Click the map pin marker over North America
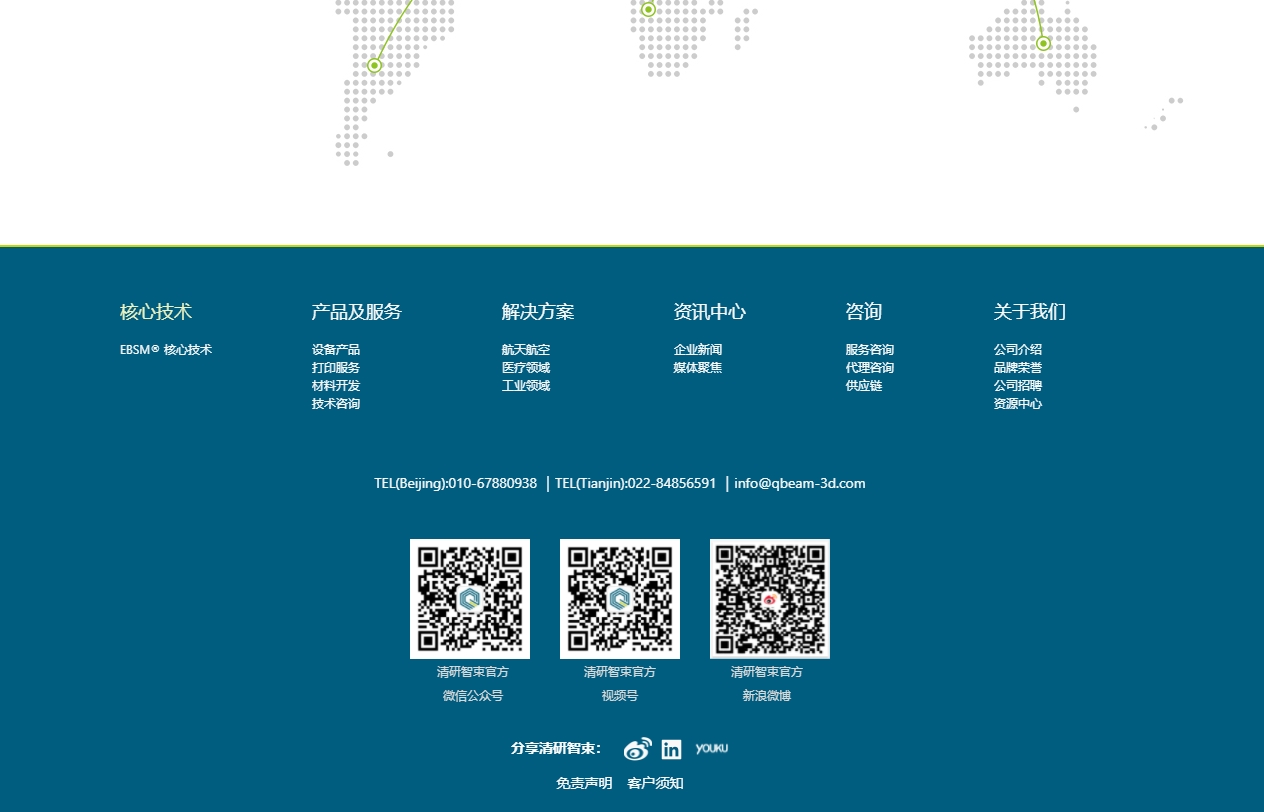Image resolution: width=1264 pixels, height=812 pixels. tap(374, 65)
